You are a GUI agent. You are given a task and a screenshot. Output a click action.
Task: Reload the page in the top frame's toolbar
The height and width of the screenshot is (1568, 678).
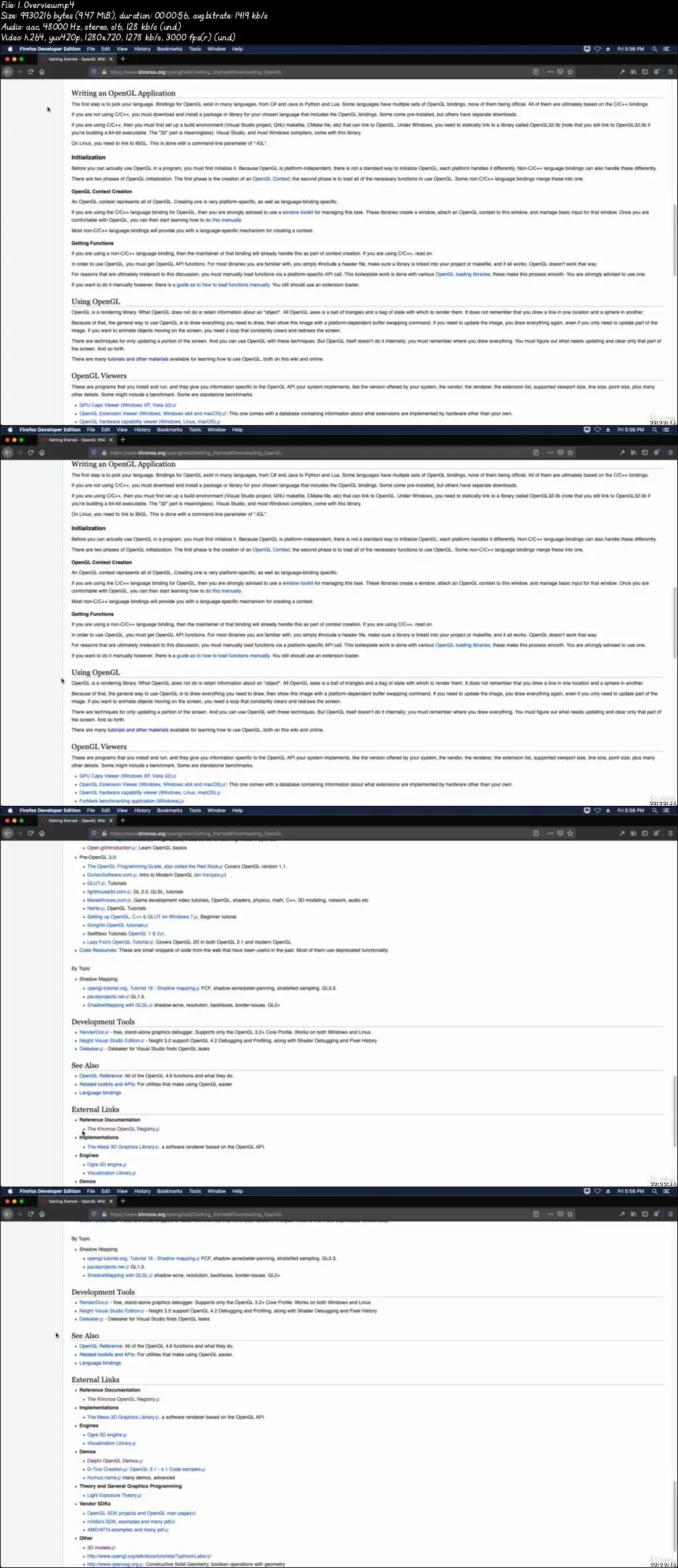[x=30, y=72]
